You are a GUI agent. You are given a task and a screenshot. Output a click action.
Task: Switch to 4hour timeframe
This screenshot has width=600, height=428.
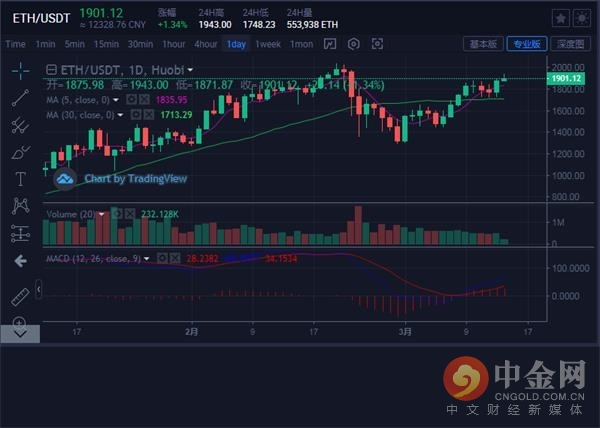point(205,44)
